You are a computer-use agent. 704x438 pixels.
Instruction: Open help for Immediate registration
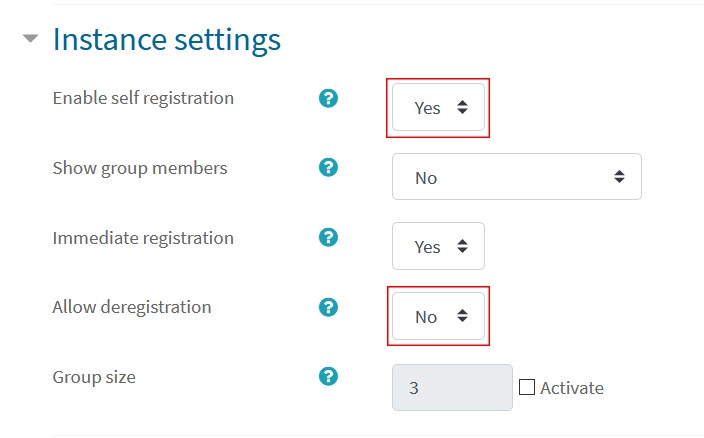pyautogui.click(x=328, y=238)
